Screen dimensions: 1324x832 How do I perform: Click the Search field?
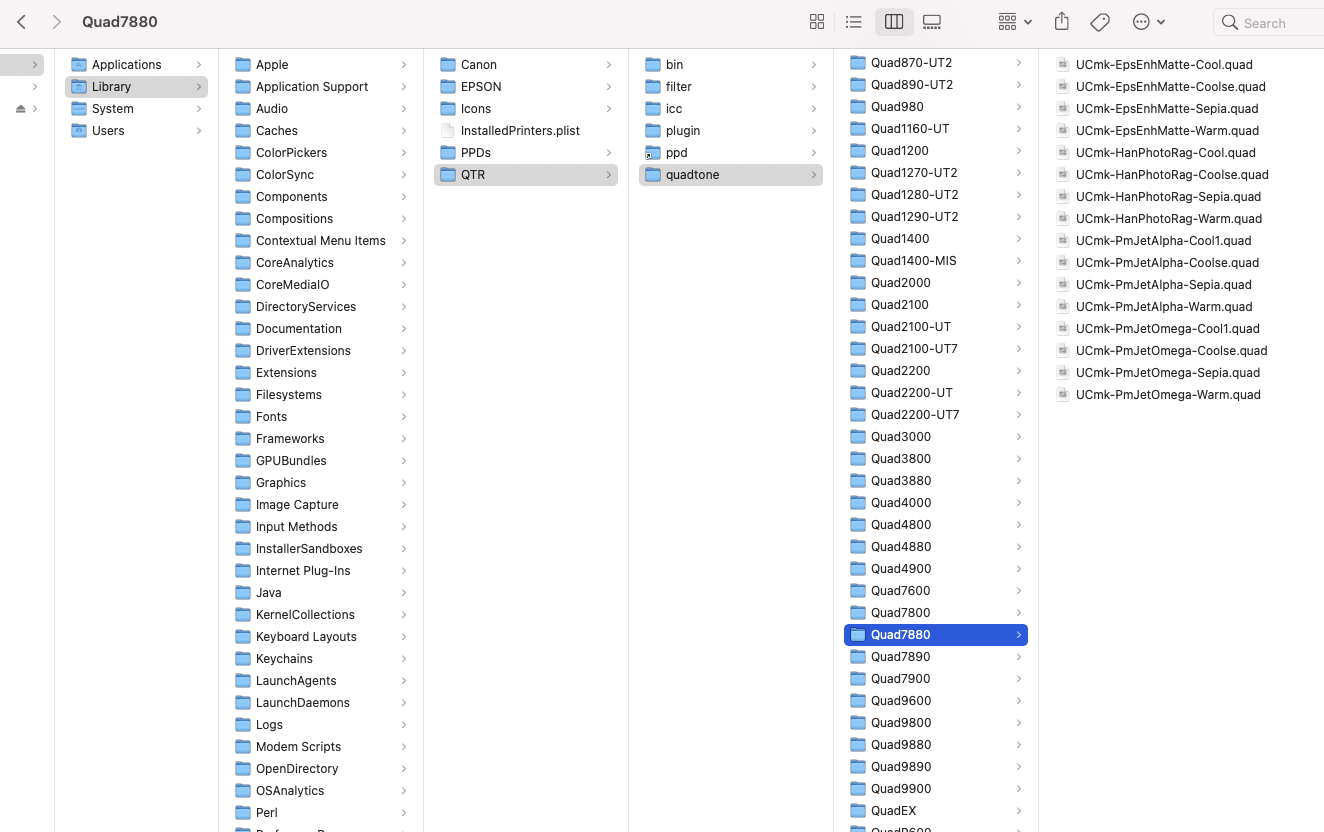pyautogui.click(x=1270, y=22)
